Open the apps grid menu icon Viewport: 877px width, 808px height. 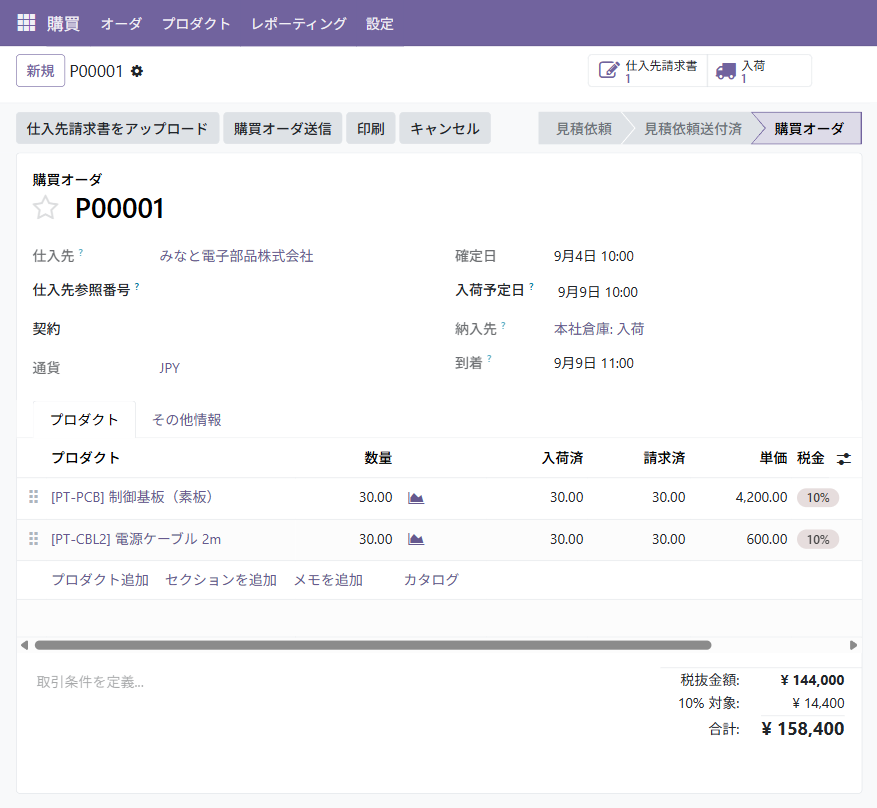26,23
